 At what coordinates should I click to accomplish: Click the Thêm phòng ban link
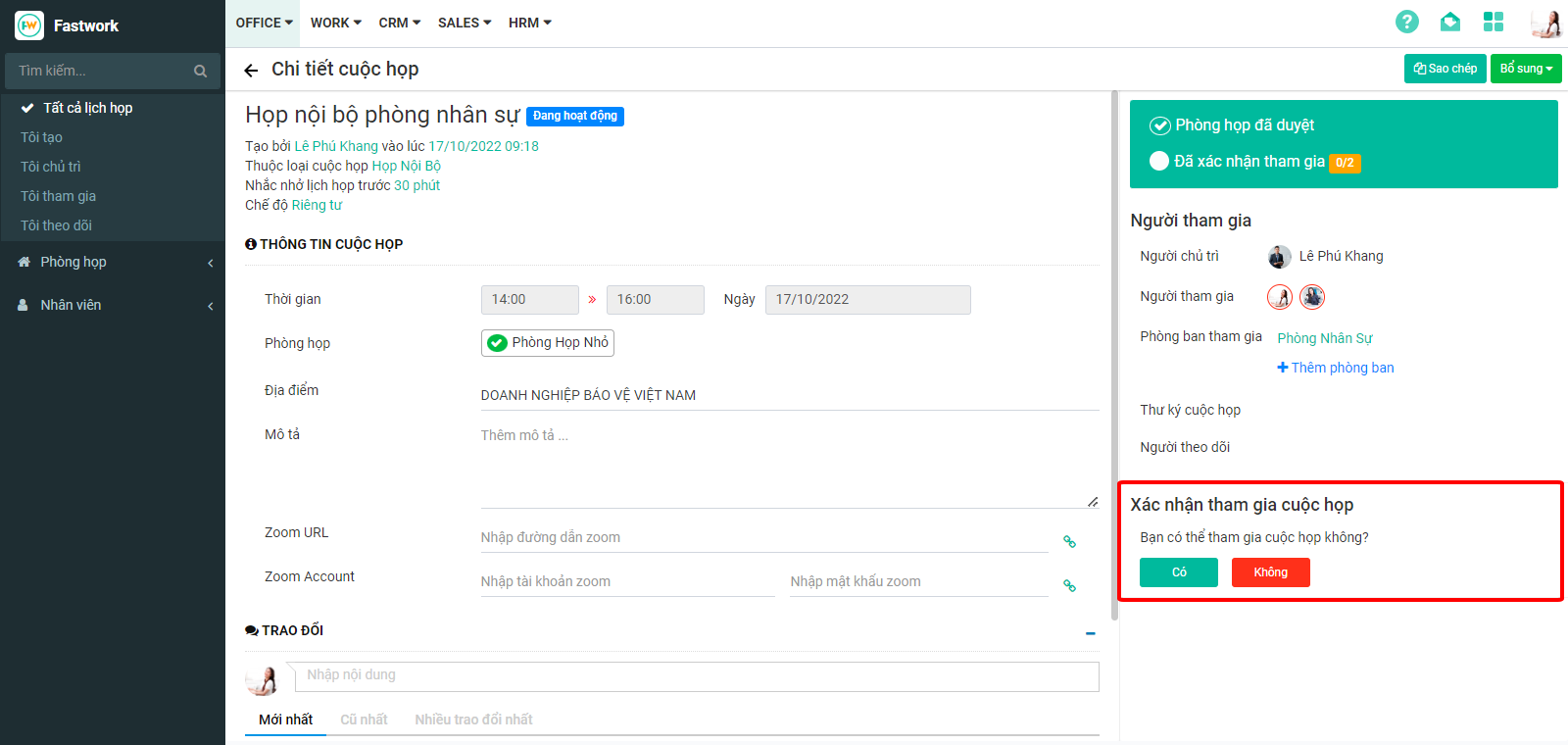(x=1335, y=368)
